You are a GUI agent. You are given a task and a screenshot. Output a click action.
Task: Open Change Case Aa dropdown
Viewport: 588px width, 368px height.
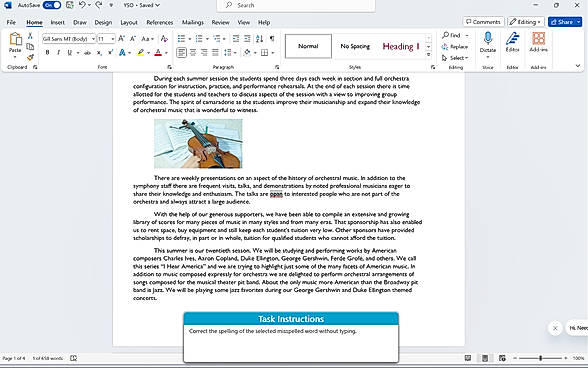click(x=147, y=39)
